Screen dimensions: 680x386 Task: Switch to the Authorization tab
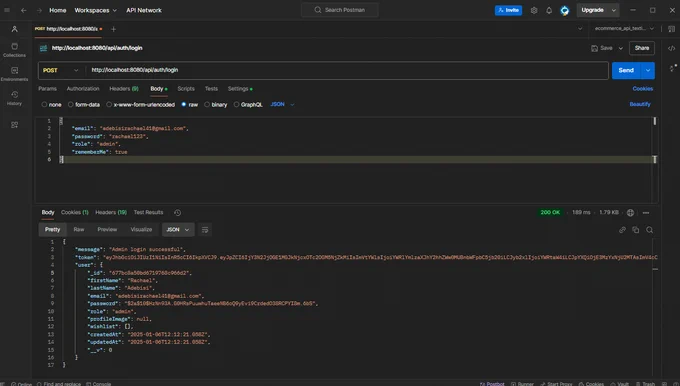coord(83,88)
